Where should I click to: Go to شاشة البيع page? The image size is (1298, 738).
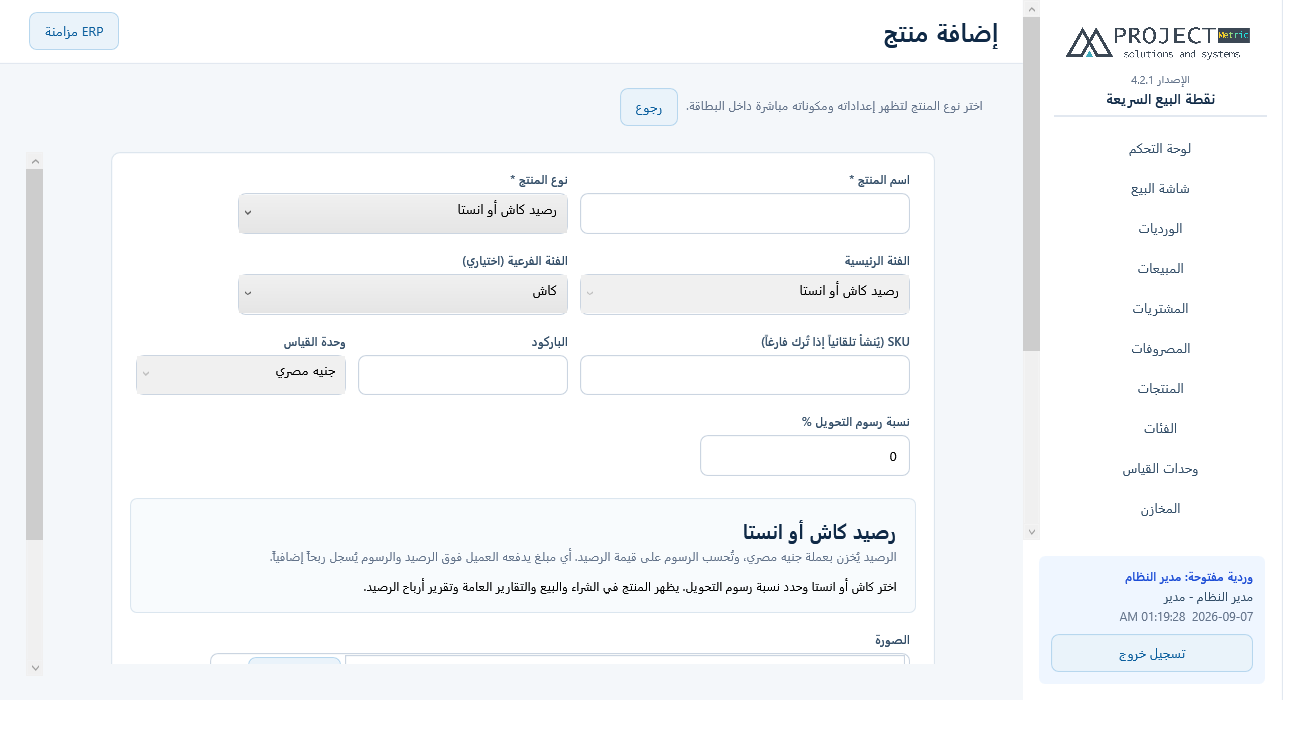[x=1160, y=188]
